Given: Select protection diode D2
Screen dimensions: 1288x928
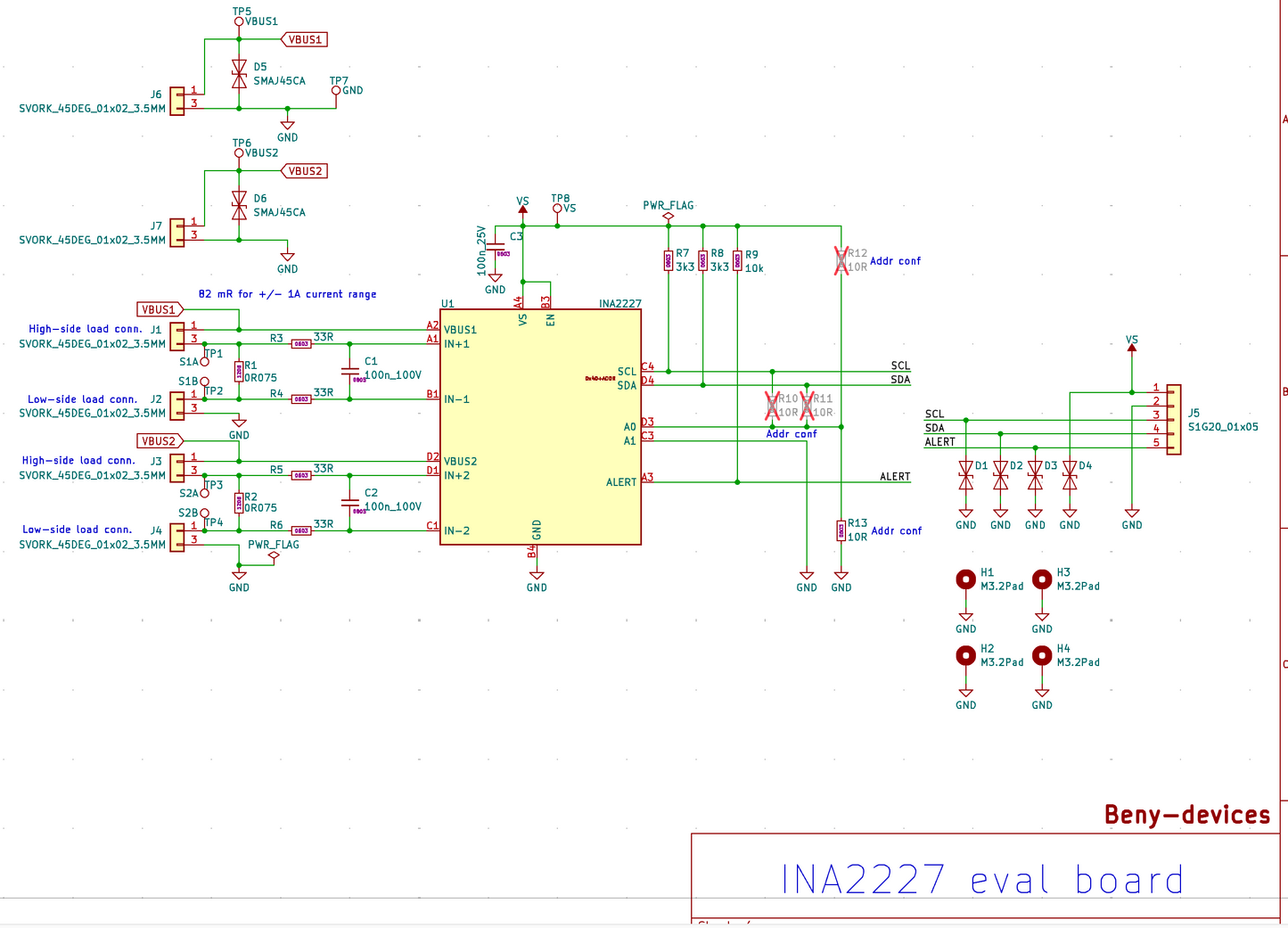Looking at the screenshot, I should (x=1001, y=475).
